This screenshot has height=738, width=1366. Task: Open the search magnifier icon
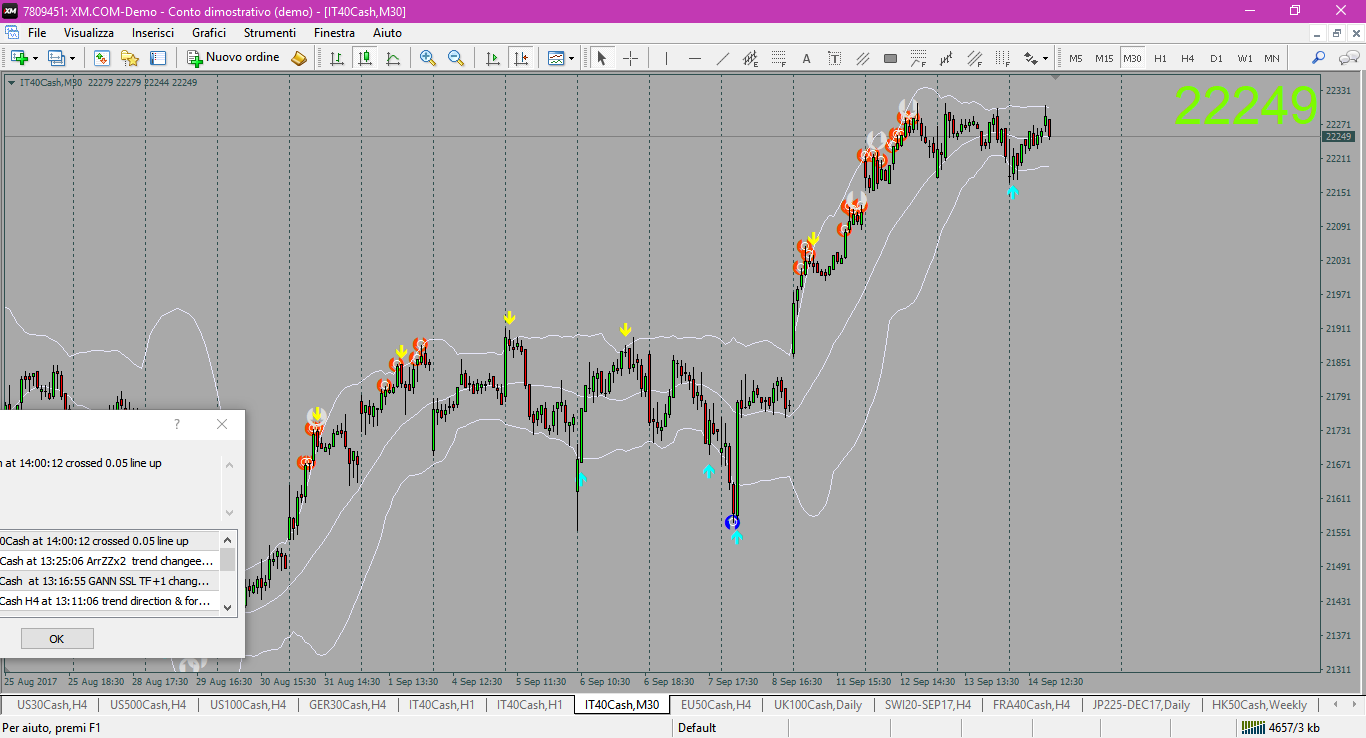(x=1318, y=58)
